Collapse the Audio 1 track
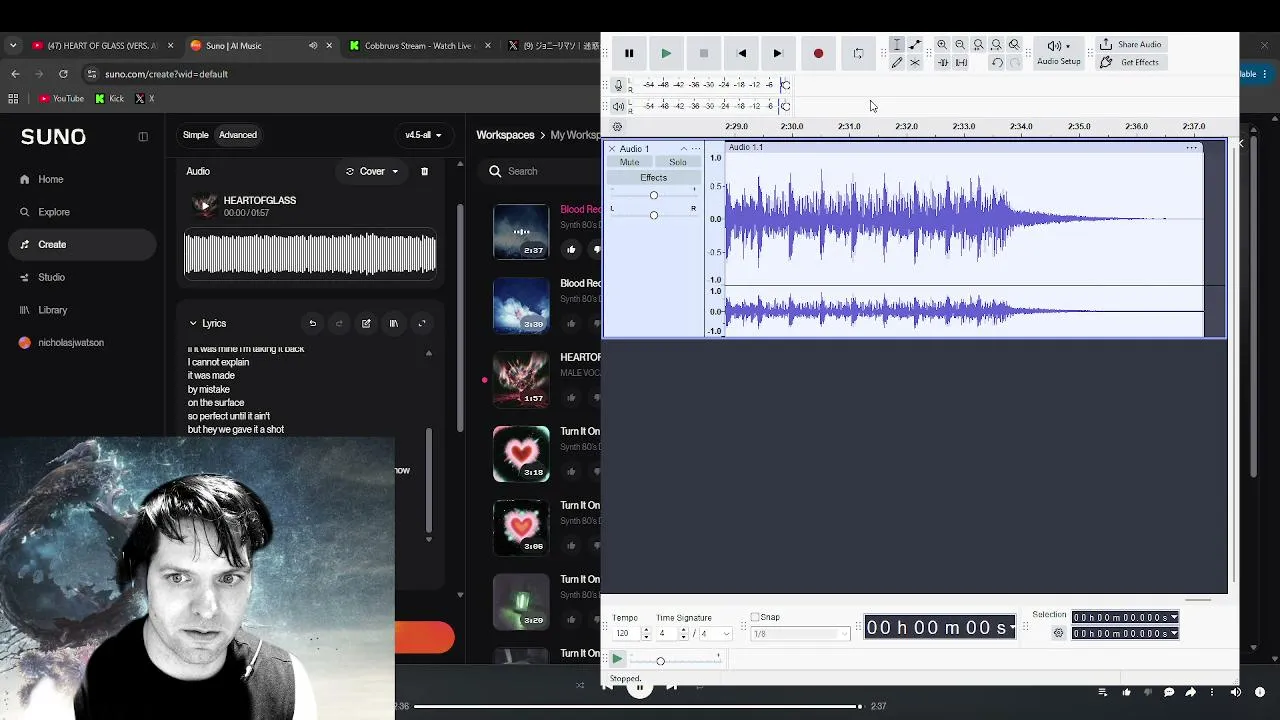The height and width of the screenshot is (720, 1280). [684, 149]
